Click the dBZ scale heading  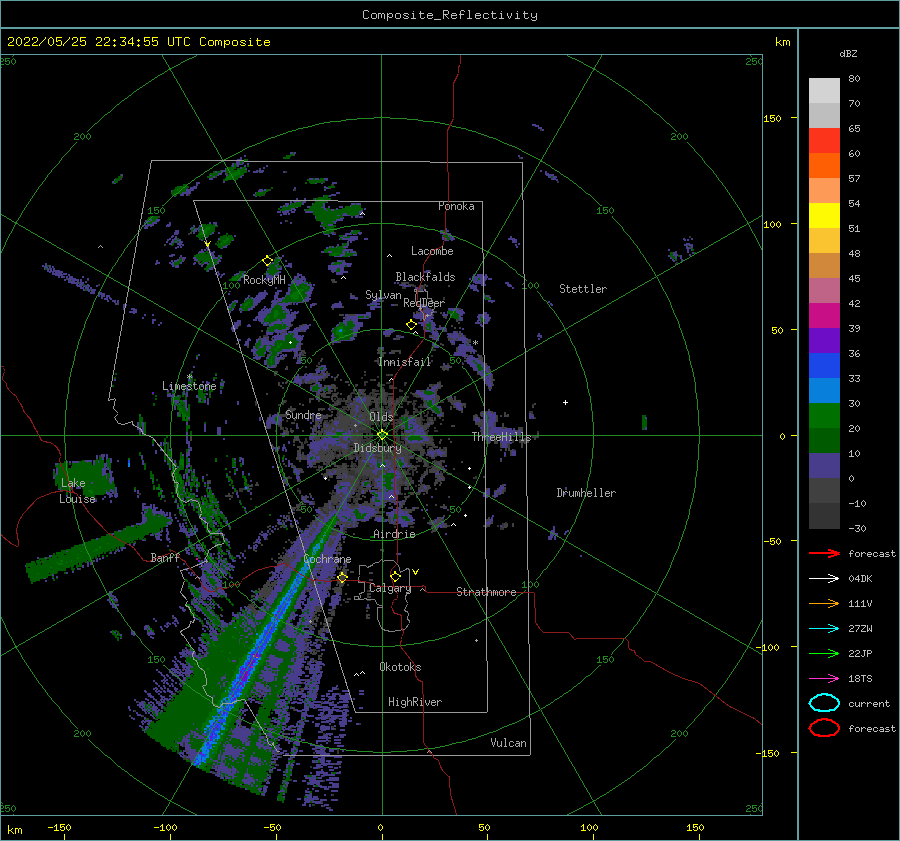point(848,53)
